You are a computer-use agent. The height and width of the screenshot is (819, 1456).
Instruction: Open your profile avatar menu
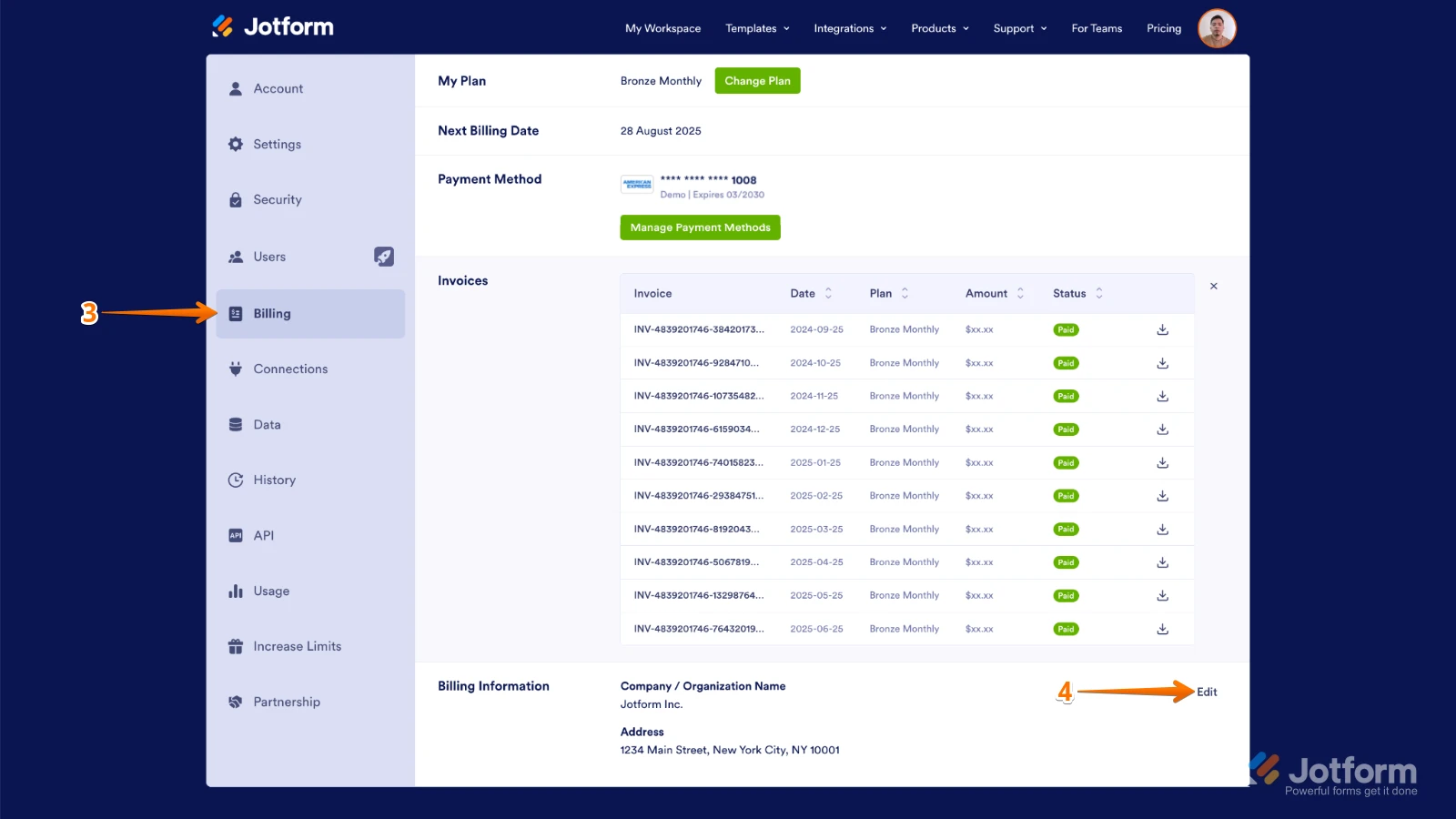pyautogui.click(x=1217, y=28)
